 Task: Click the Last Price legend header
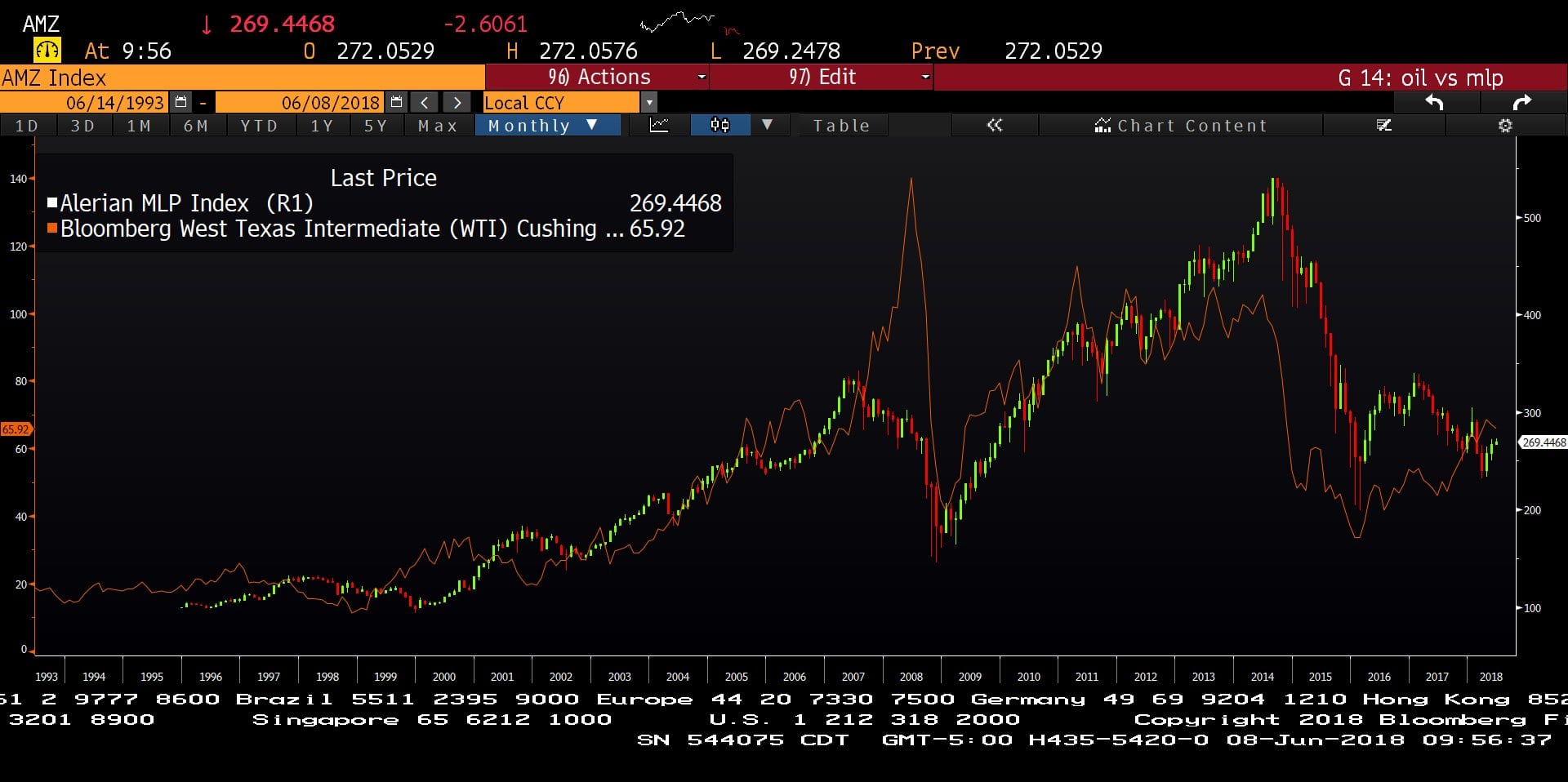tap(384, 178)
